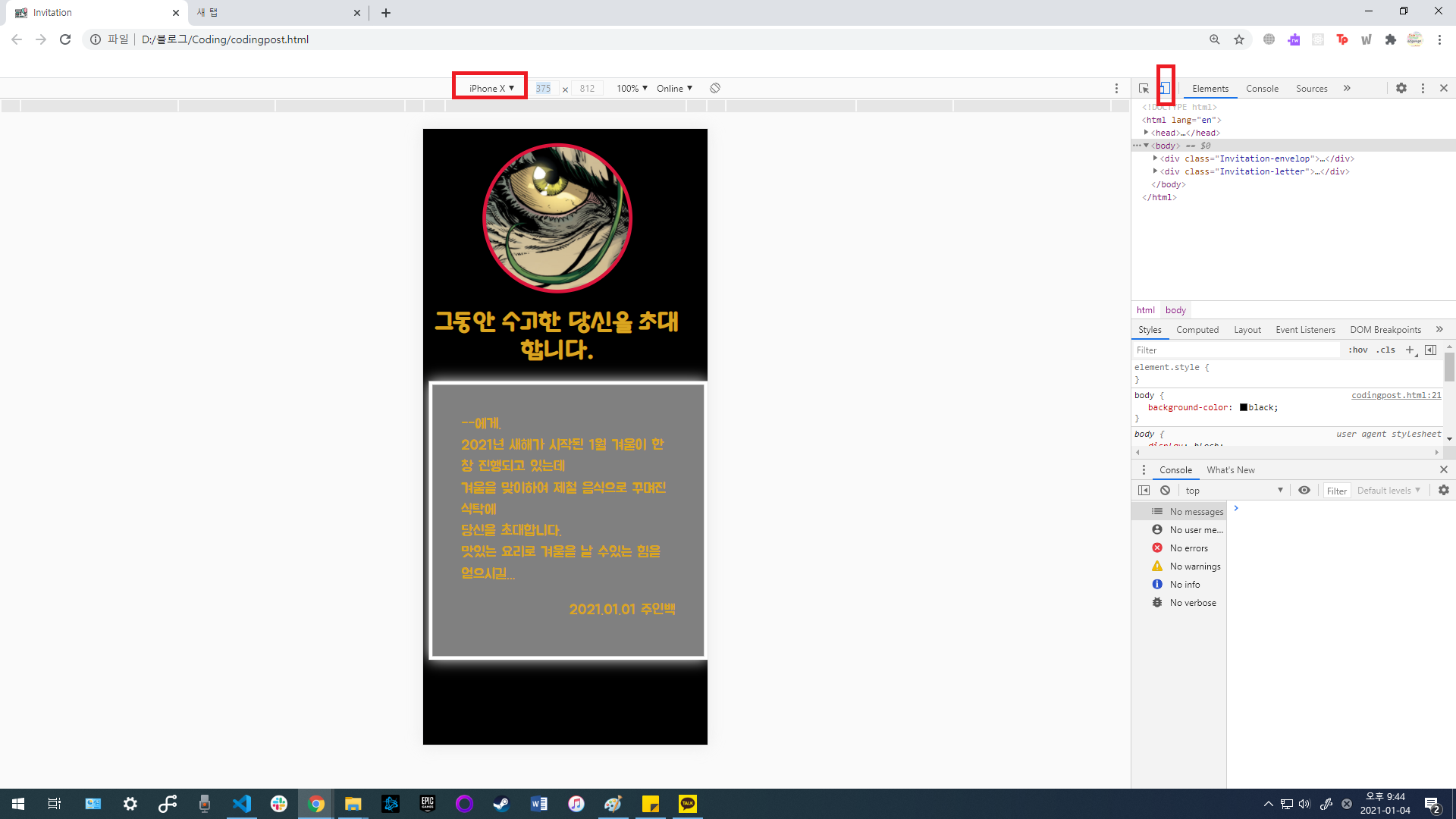Toggle :hov element state panel

click(1358, 350)
